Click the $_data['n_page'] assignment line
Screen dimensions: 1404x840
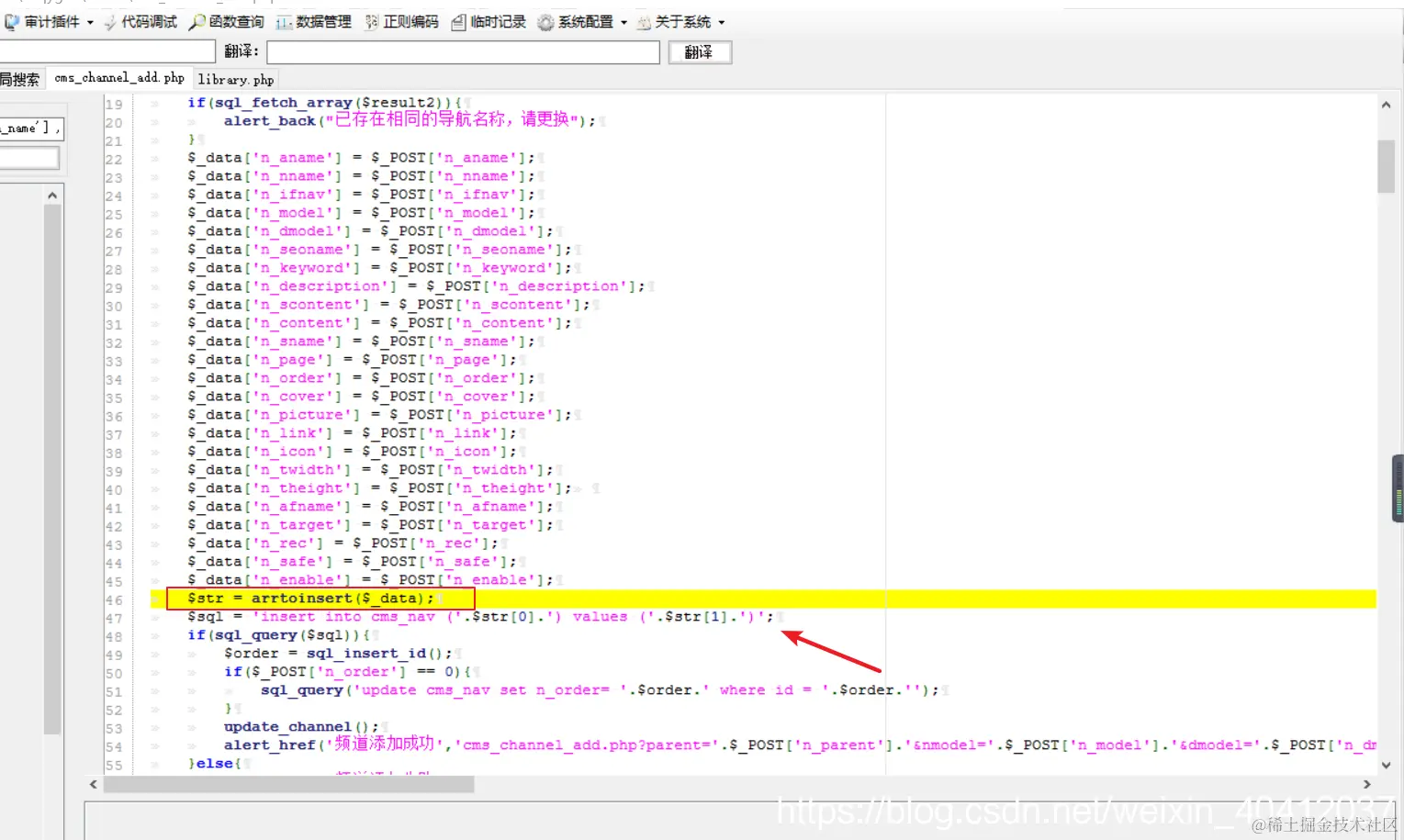352,360
